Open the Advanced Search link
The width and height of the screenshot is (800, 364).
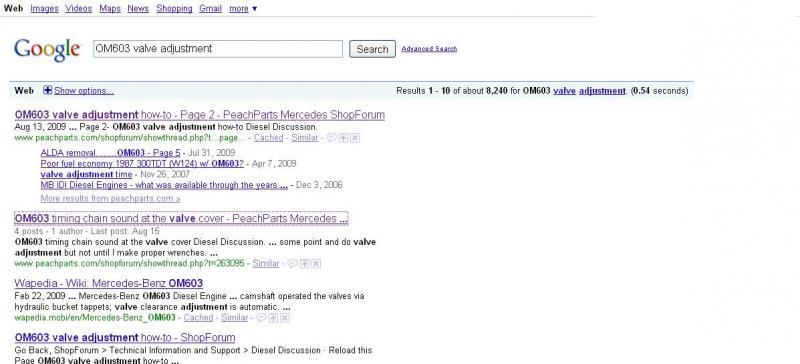(429, 49)
